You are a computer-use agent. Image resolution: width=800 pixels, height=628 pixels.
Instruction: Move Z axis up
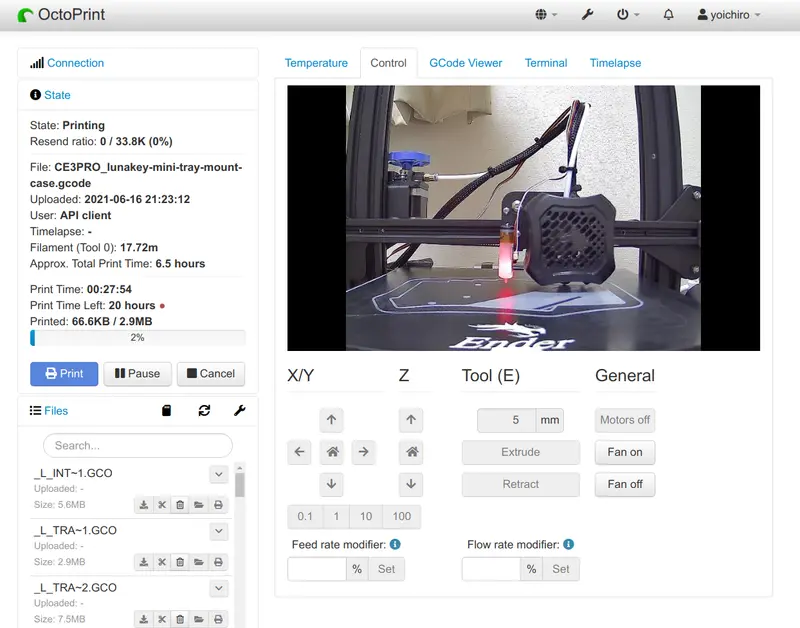click(x=411, y=420)
